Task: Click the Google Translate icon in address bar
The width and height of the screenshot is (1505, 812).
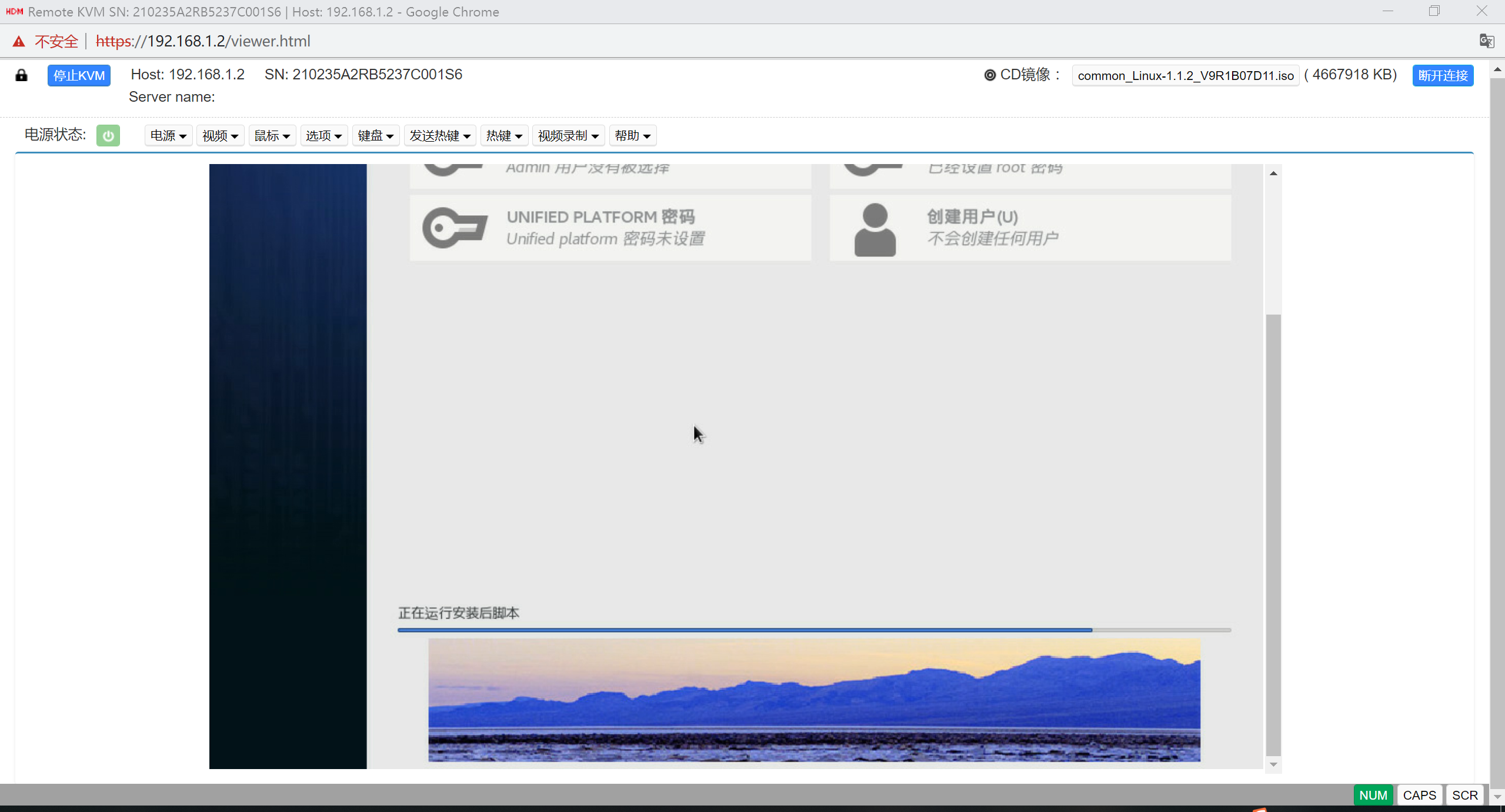Action: click(1486, 41)
